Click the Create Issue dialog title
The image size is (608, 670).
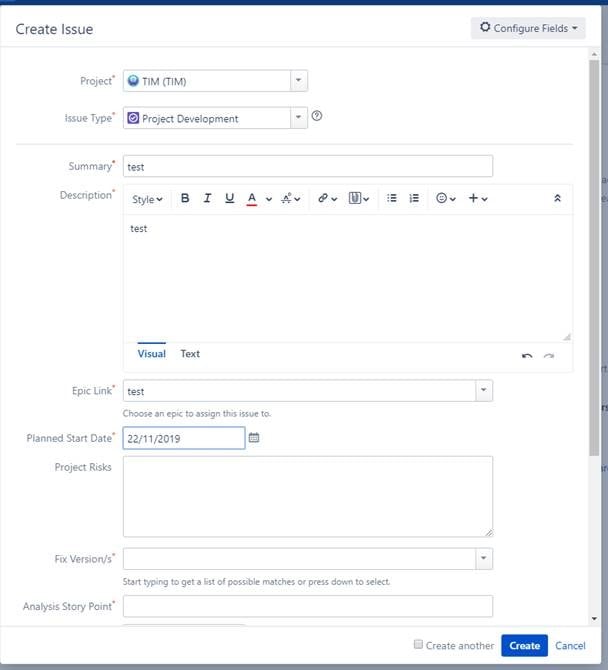pyautogui.click(x=54, y=29)
